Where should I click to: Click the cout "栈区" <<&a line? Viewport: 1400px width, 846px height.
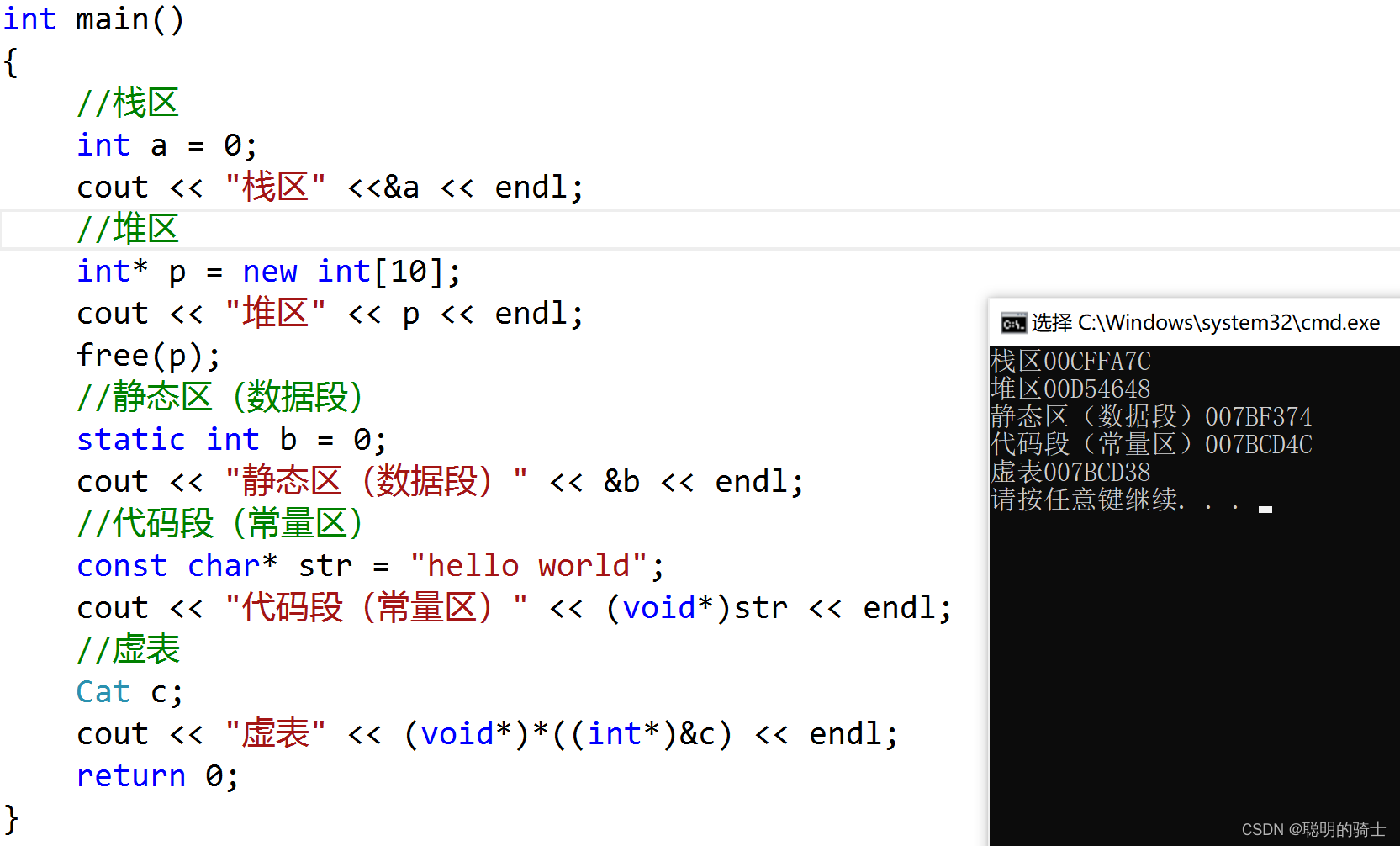click(x=330, y=187)
